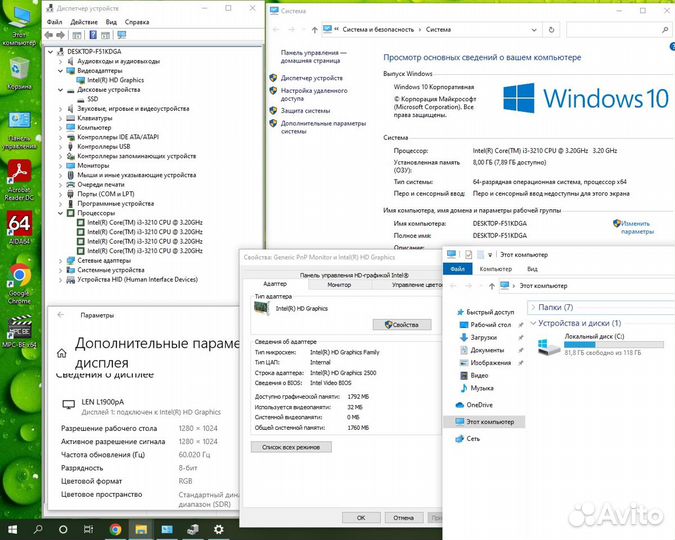The height and width of the screenshot is (540, 675).
Task: Select Загрузки in Explorer sidebar
Action: point(483,338)
